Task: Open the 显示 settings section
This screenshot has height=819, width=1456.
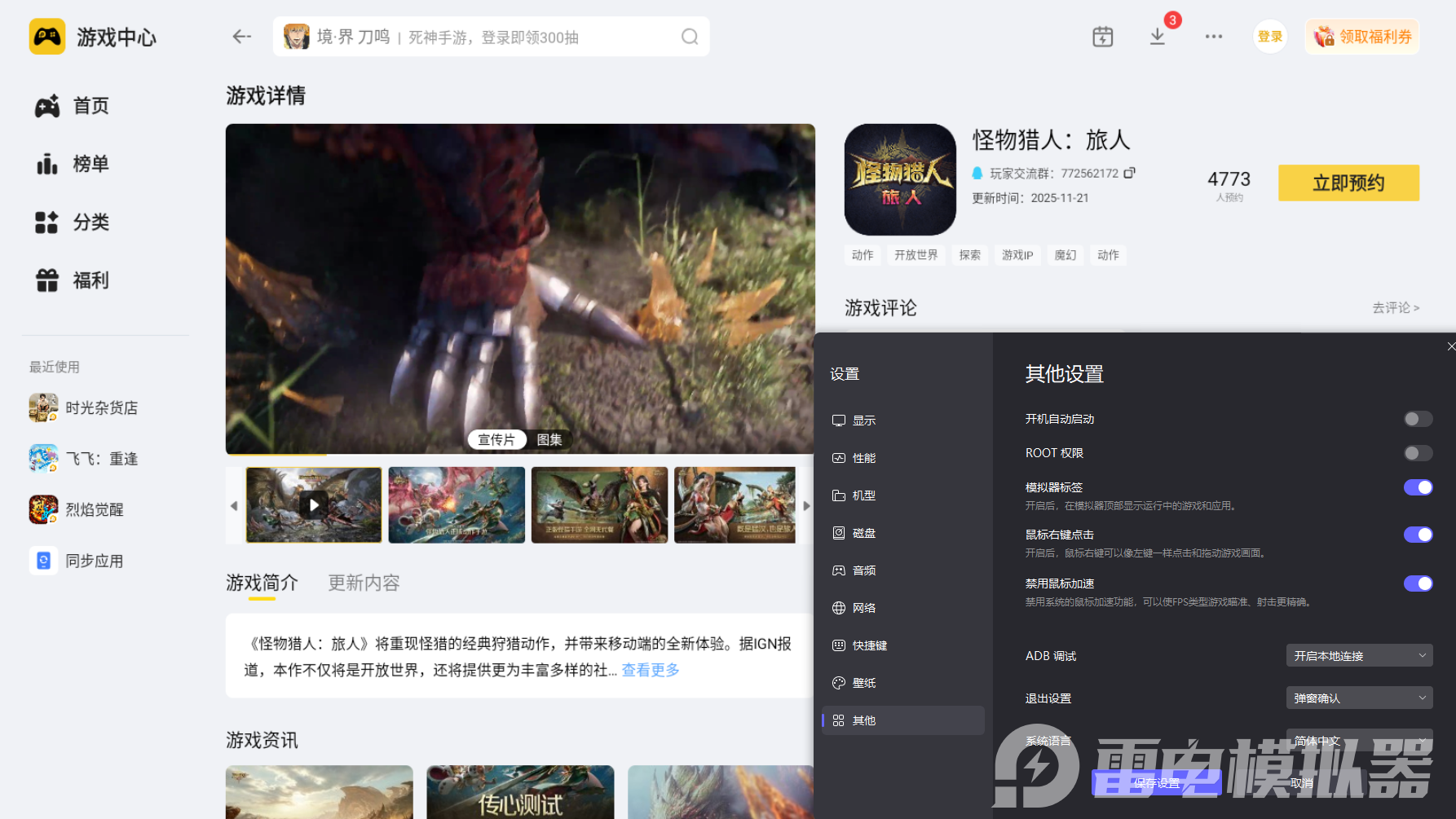Action: coord(864,421)
